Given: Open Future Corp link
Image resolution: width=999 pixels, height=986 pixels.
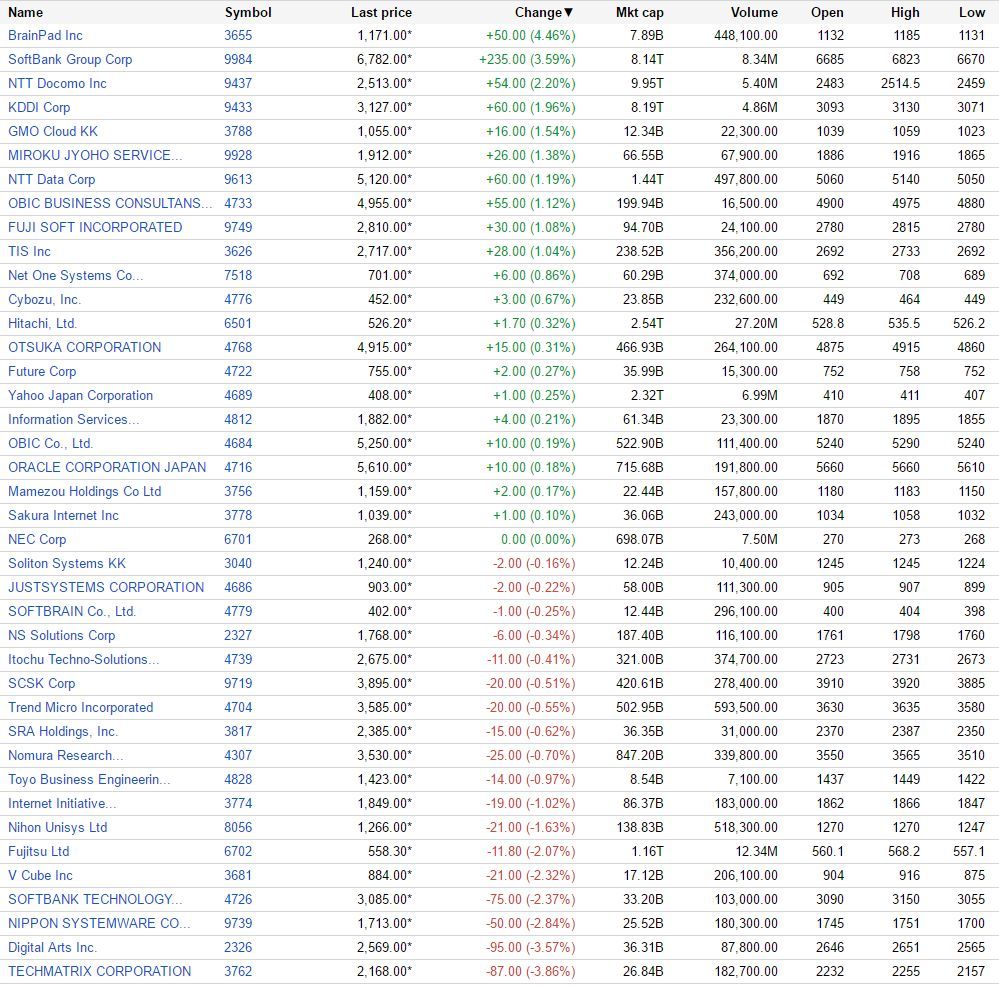Looking at the screenshot, I should 42,371.
